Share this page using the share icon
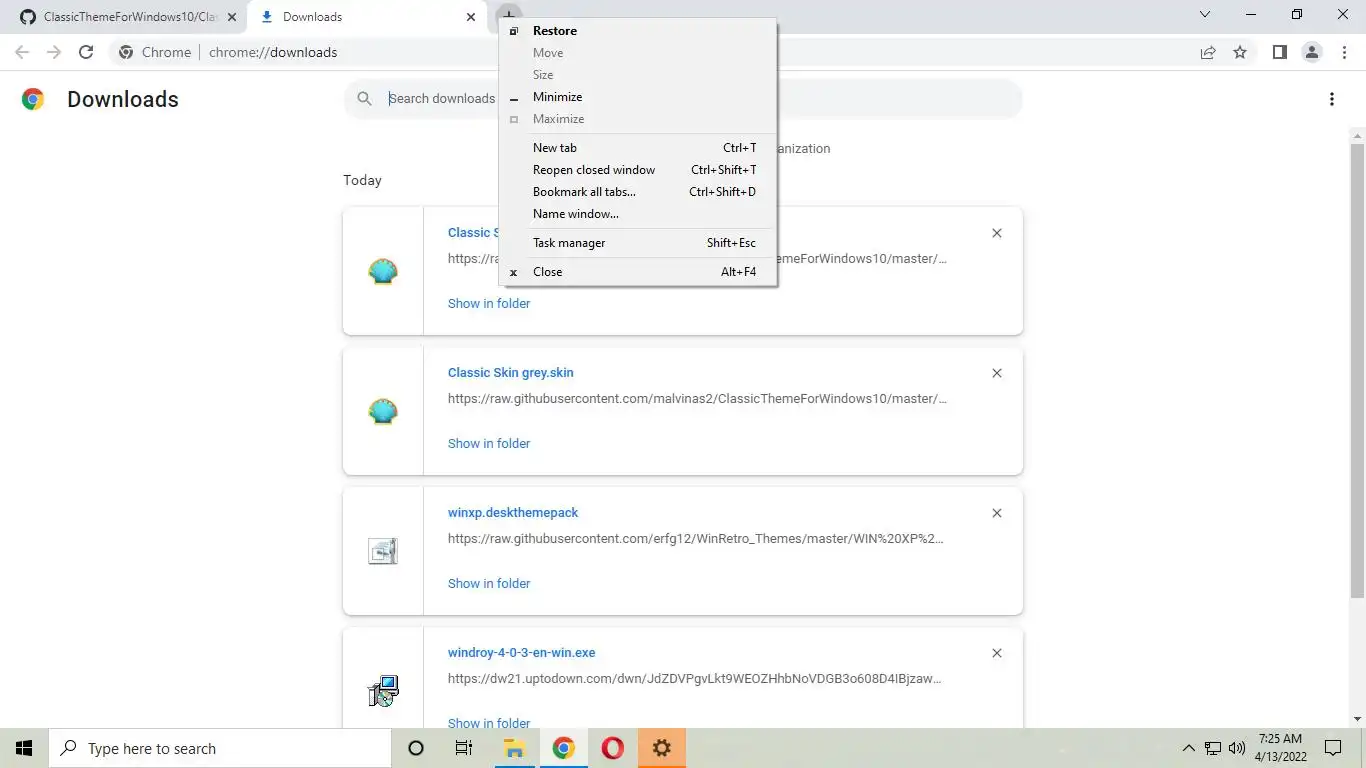Viewport: 1366px width, 768px height. (x=1208, y=53)
